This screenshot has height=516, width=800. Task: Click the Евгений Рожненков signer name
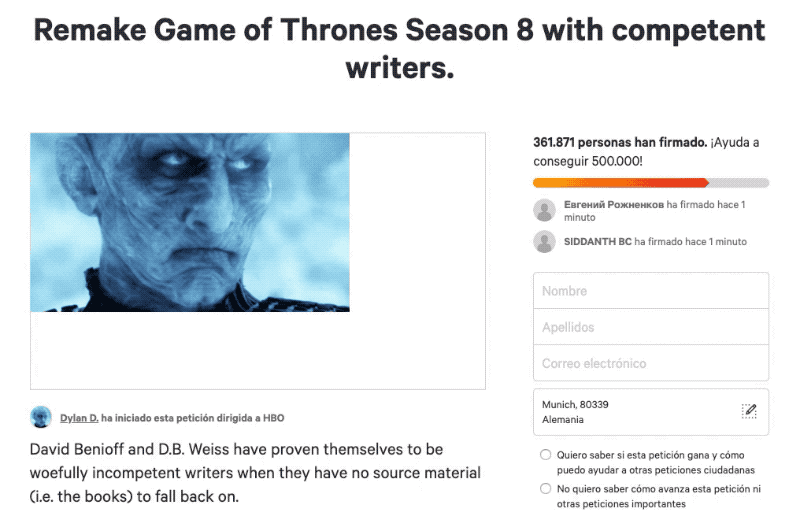click(x=613, y=204)
